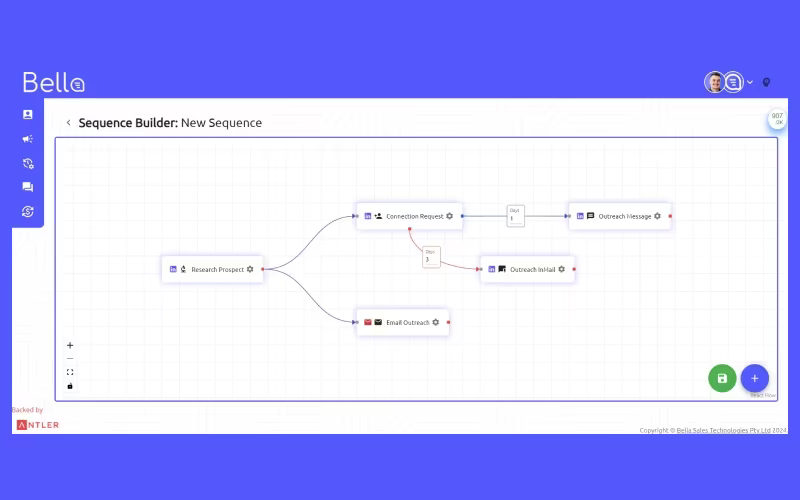Toggle the canvas interactivity lock
Image resolution: width=800 pixels, height=500 pixels.
[70, 386]
